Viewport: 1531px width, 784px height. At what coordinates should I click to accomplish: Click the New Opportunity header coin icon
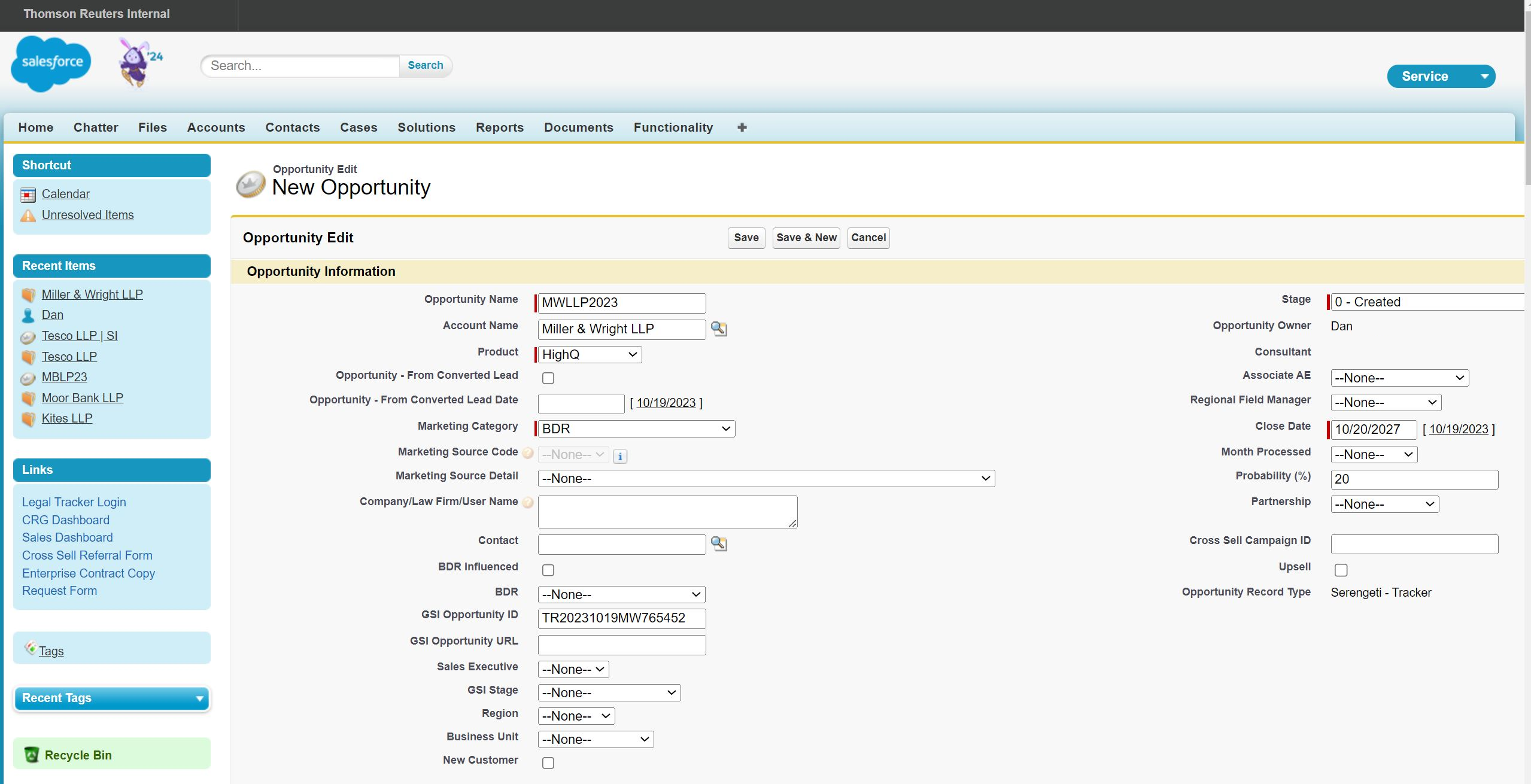click(x=251, y=184)
